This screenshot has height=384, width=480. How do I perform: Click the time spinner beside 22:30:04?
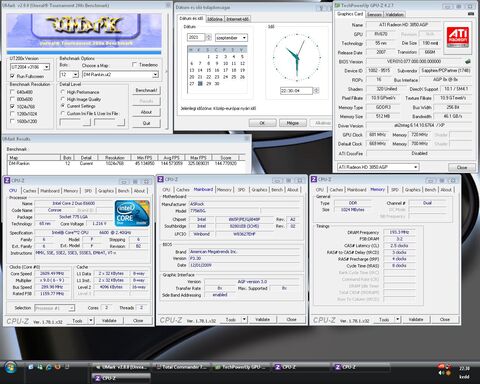coord(316,91)
